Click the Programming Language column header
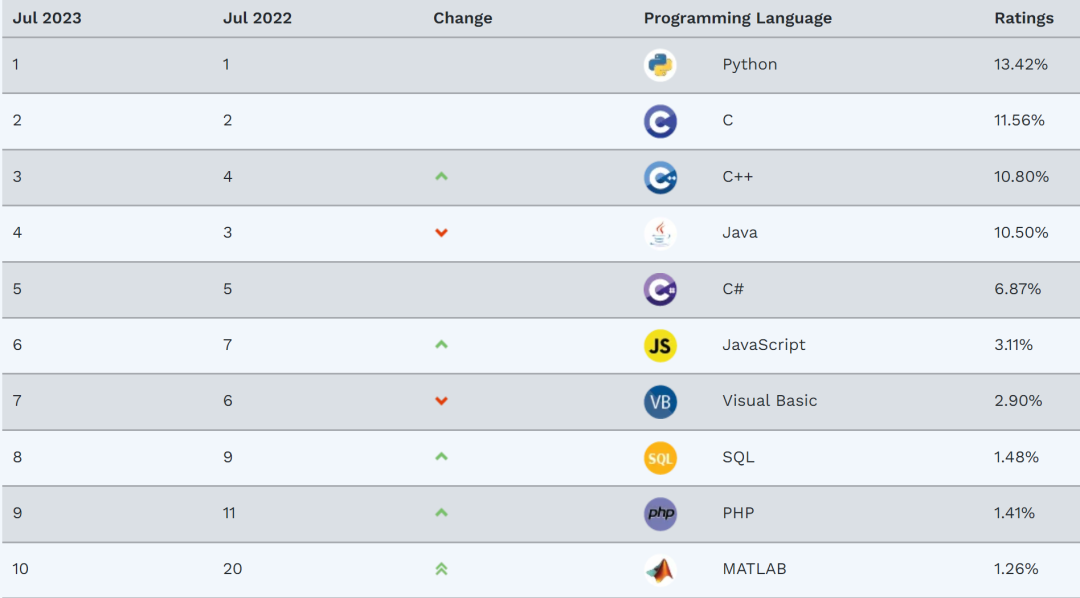Image resolution: width=1080 pixels, height=598 pixels. (737, 18)
